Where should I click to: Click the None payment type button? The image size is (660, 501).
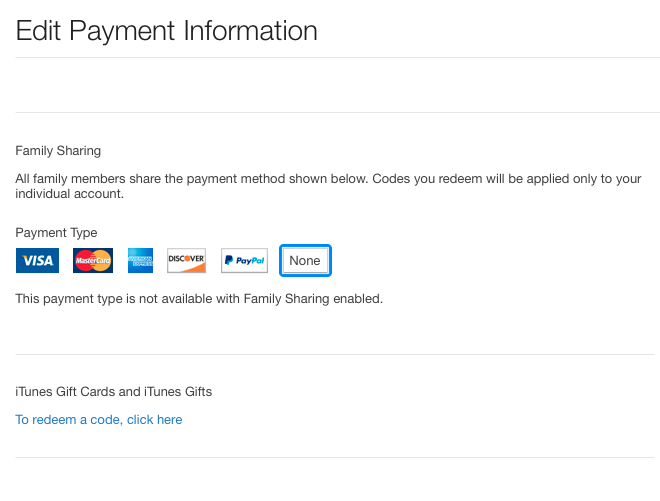tap(305, 261)
